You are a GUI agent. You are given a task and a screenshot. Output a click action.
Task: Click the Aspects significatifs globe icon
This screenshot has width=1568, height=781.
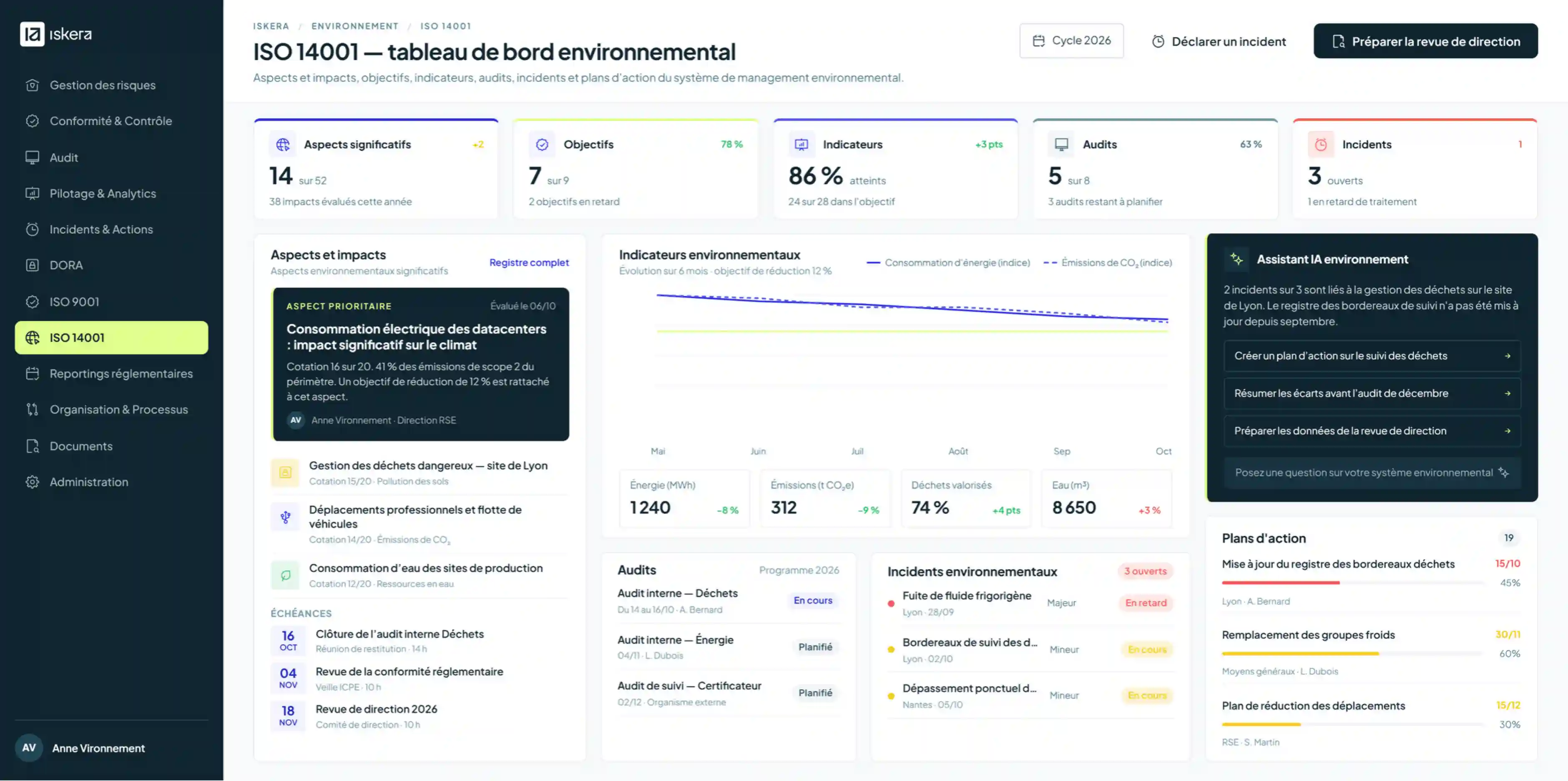(x=283, y=145)
